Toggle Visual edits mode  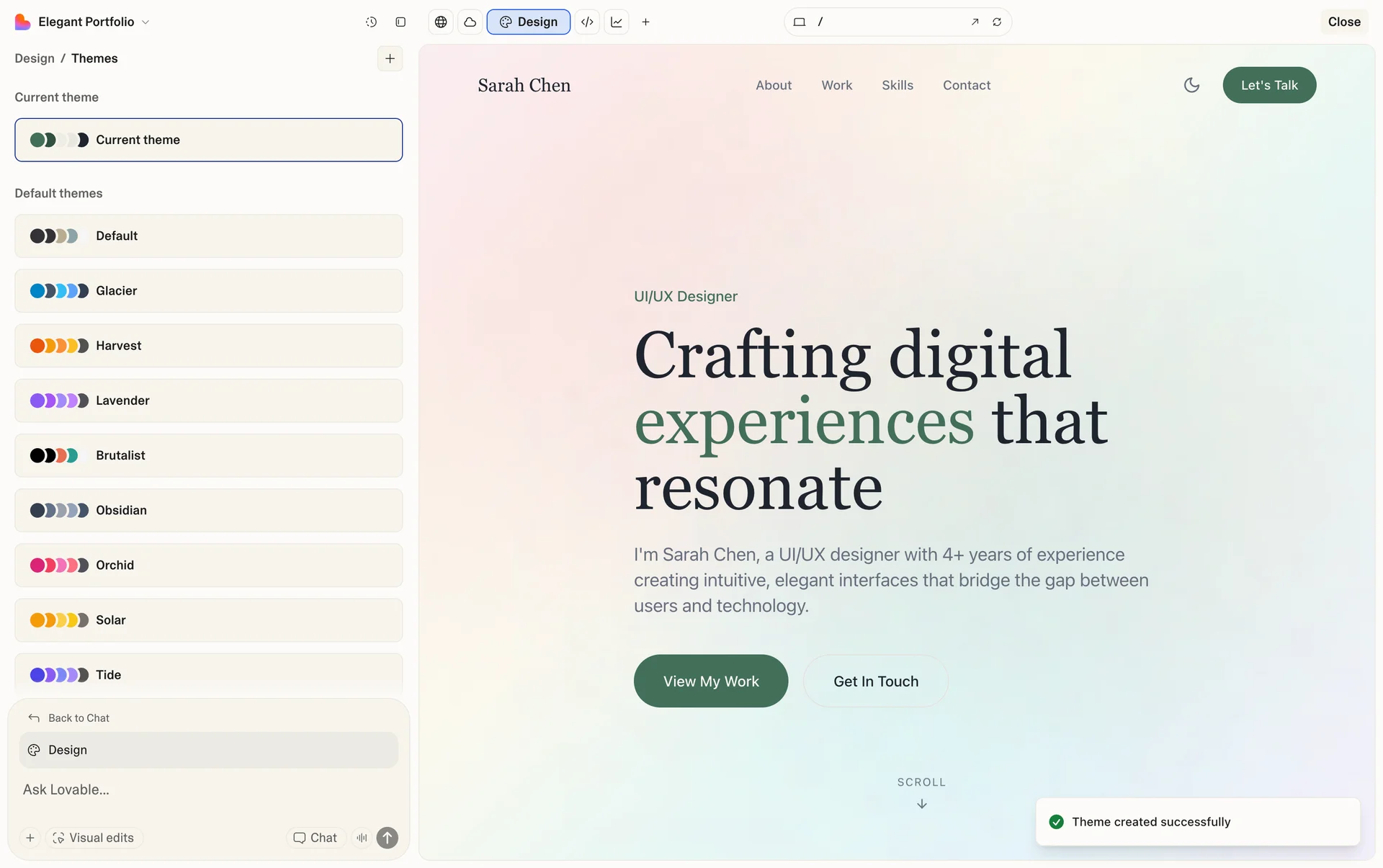coord(94,838)
